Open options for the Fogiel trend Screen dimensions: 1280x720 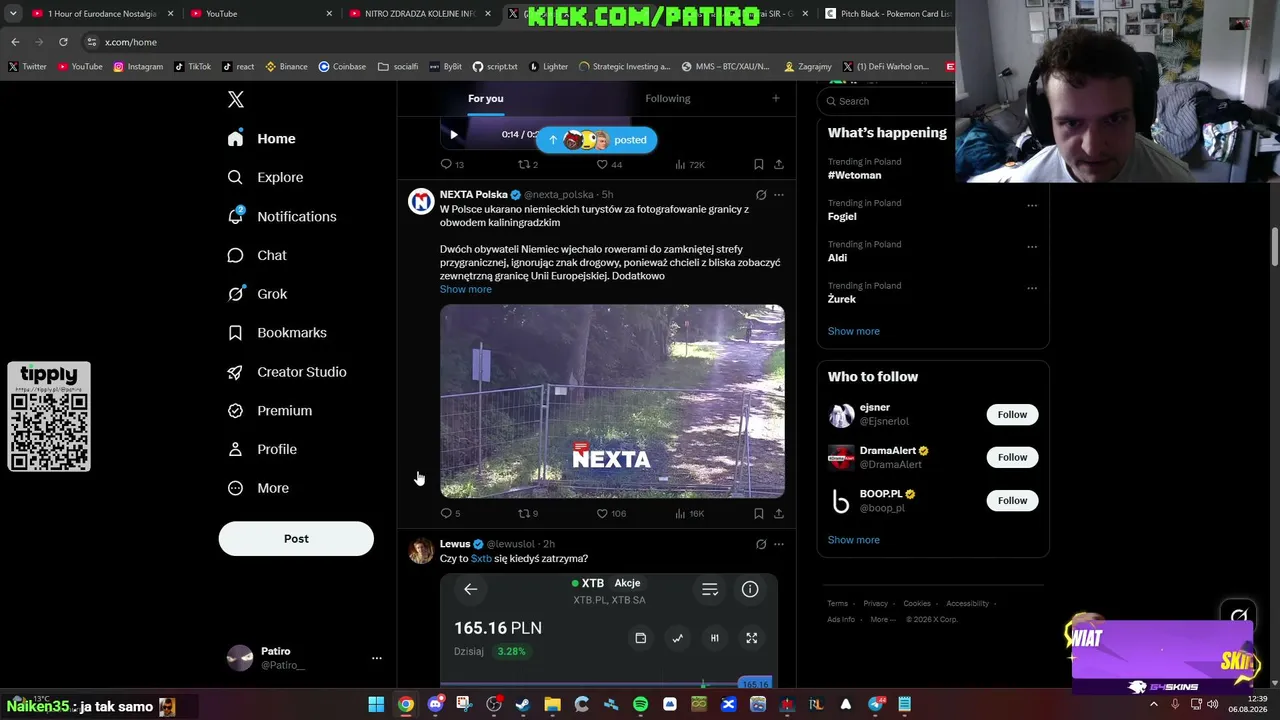click(1032, 206)
